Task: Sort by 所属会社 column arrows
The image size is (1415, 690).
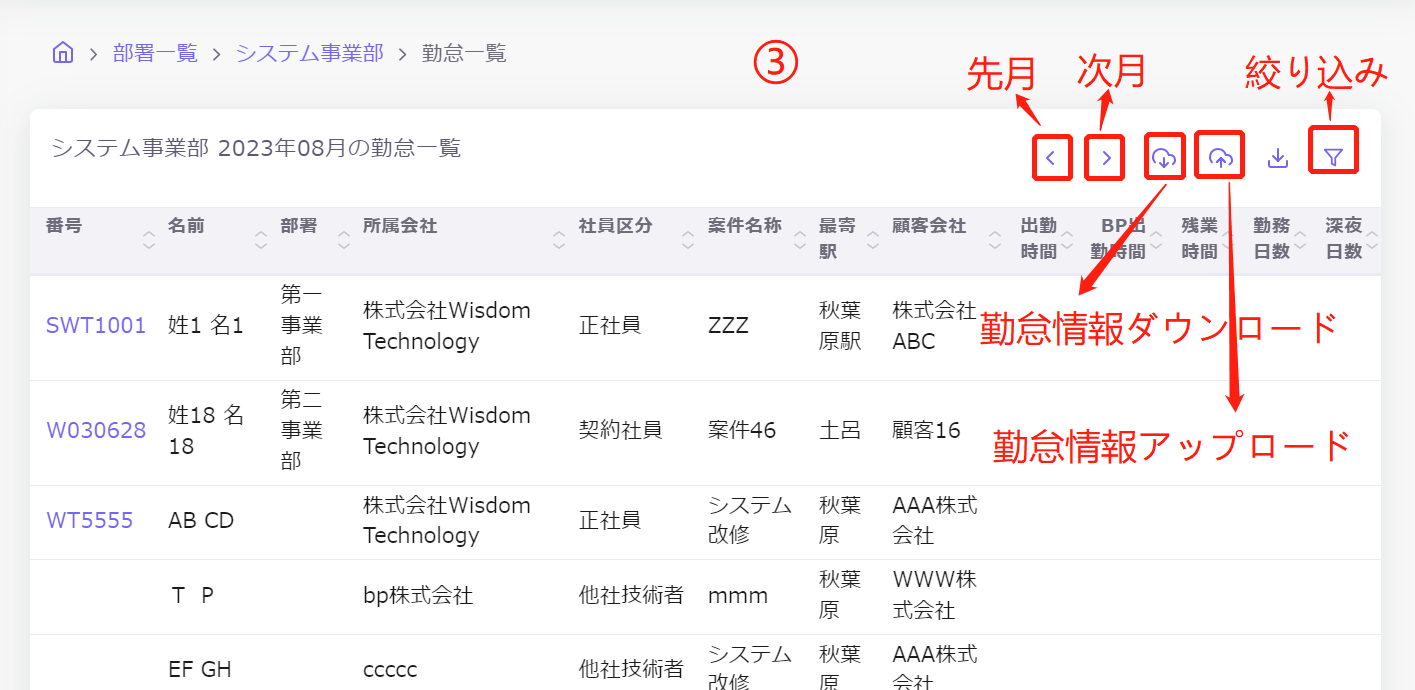Action: 559,240
